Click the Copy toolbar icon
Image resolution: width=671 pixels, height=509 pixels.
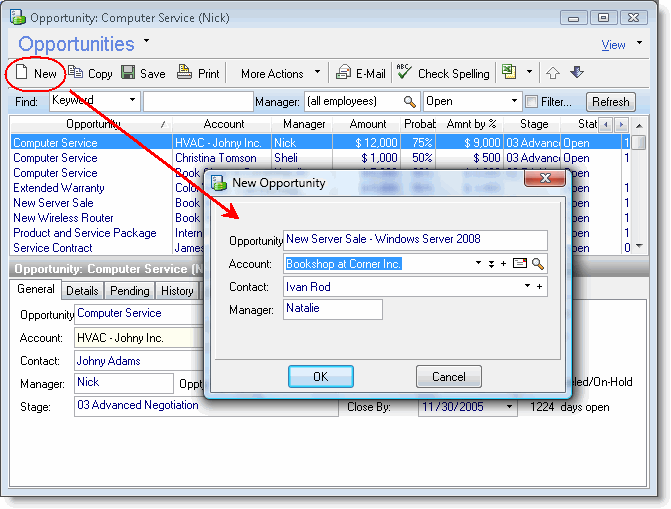click(90, 73)
